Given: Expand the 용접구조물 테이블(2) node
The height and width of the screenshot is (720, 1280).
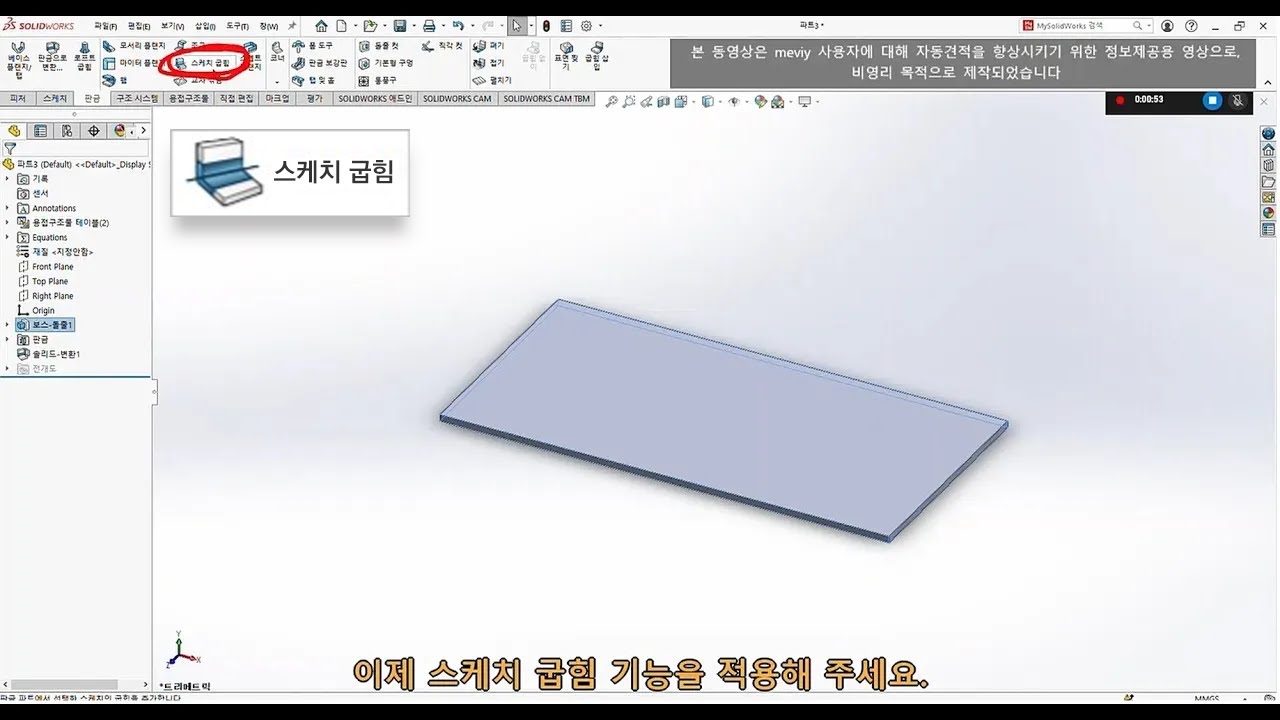Looking at the screenshot, I should pyautogui.click(x=8, y=223).
